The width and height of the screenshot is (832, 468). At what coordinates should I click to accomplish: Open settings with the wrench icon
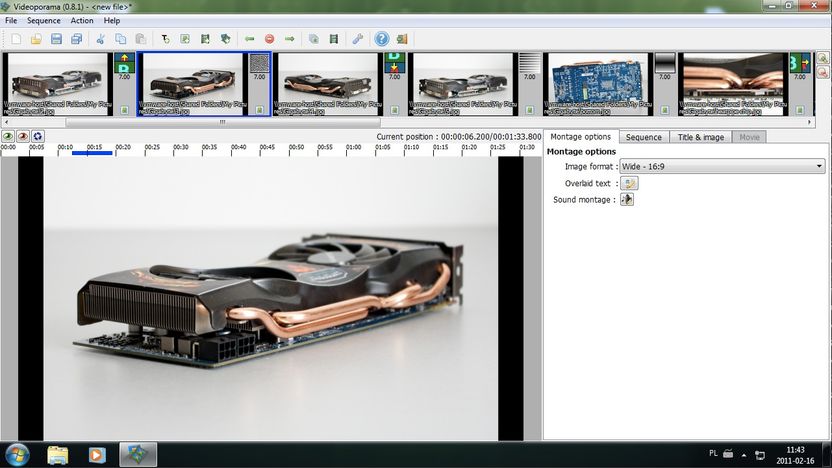[x=358, y=39]
